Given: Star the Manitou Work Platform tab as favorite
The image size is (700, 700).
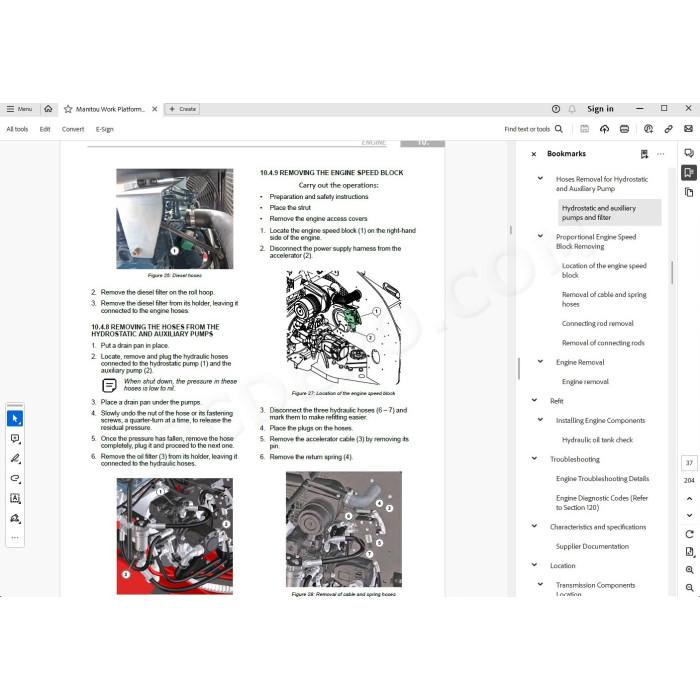Looking at the screenshot, I should [x=68, y=109].
